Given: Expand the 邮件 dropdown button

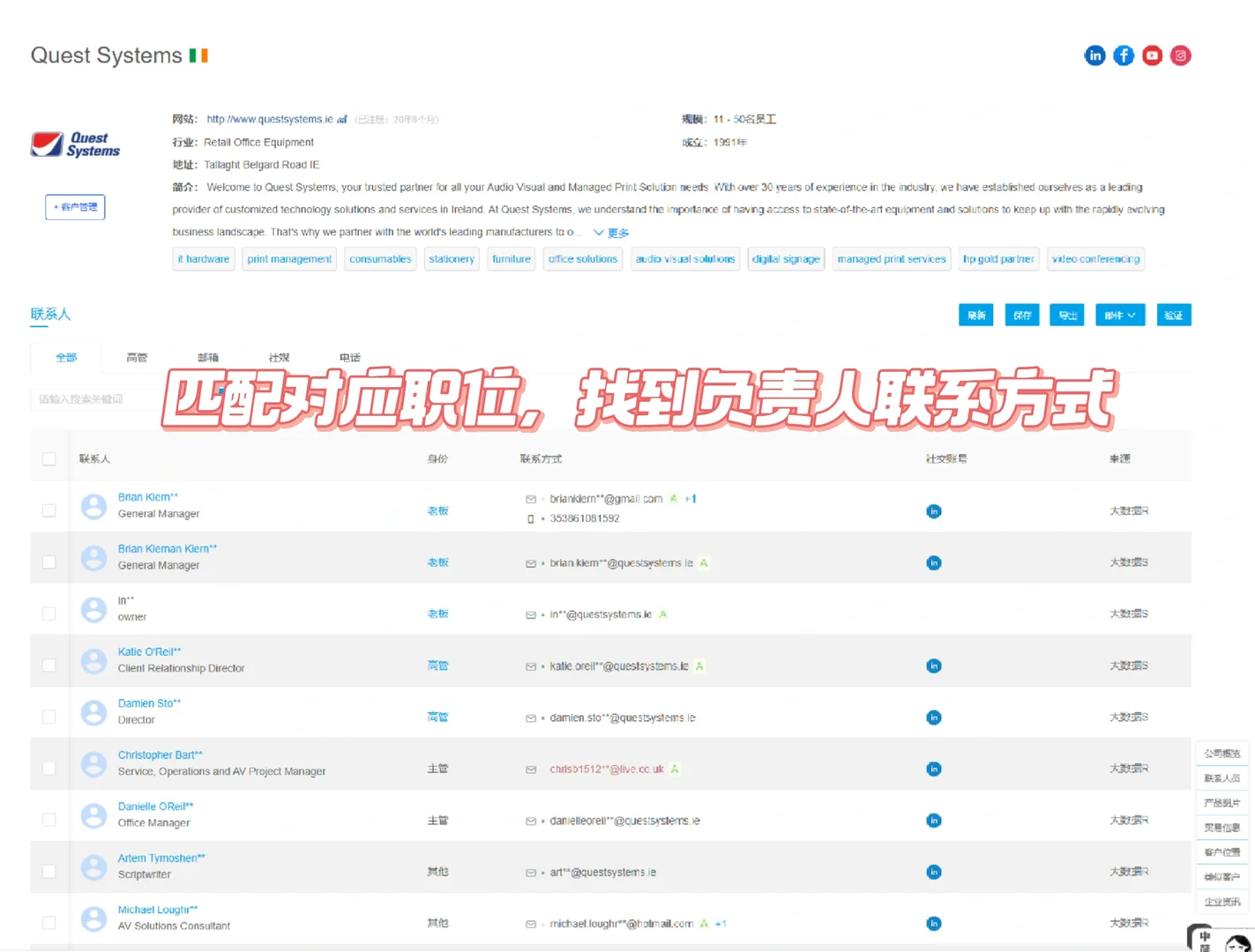Looking at the screenshot, I should pos(1119,315).
